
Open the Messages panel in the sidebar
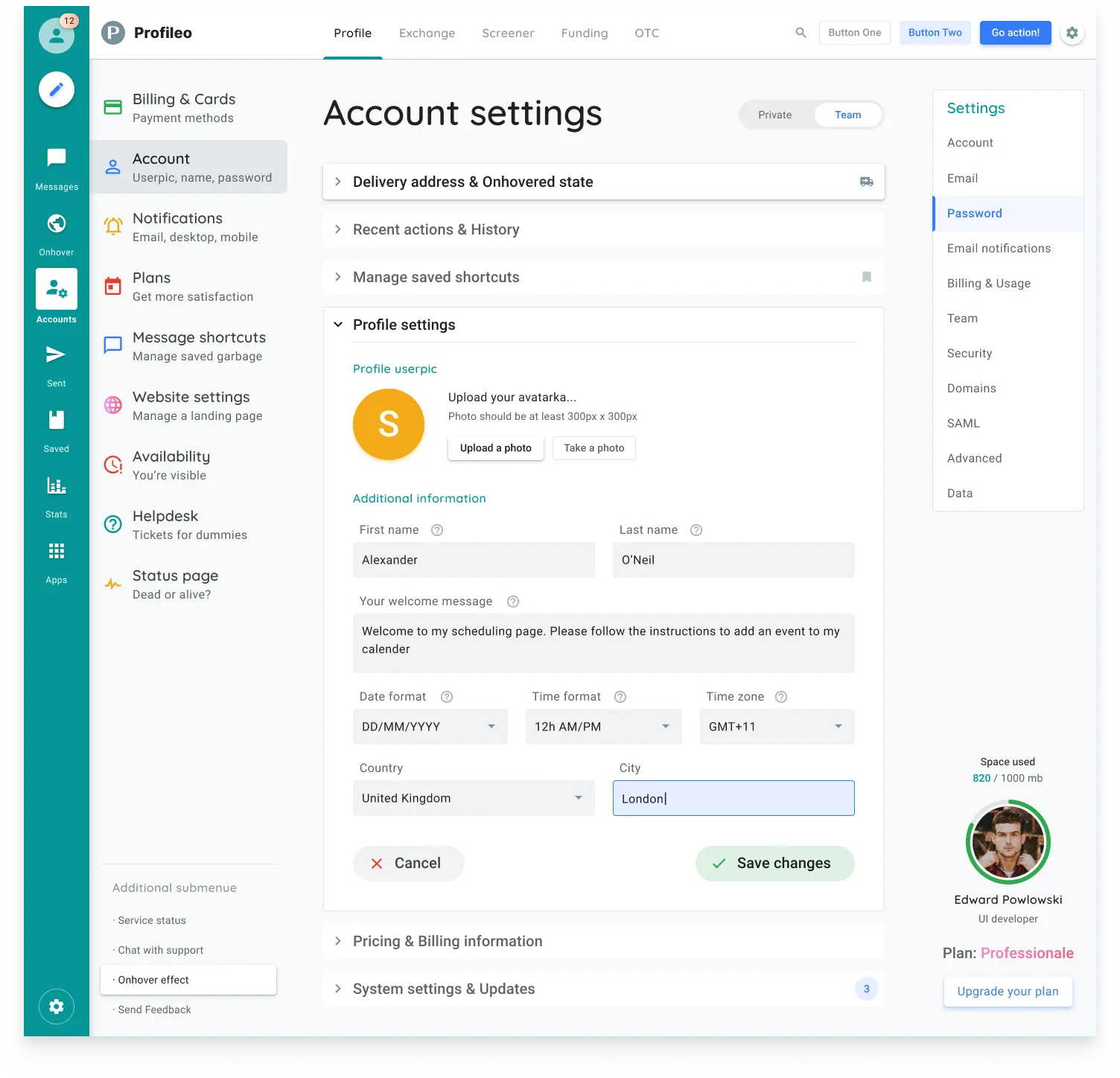56,157
